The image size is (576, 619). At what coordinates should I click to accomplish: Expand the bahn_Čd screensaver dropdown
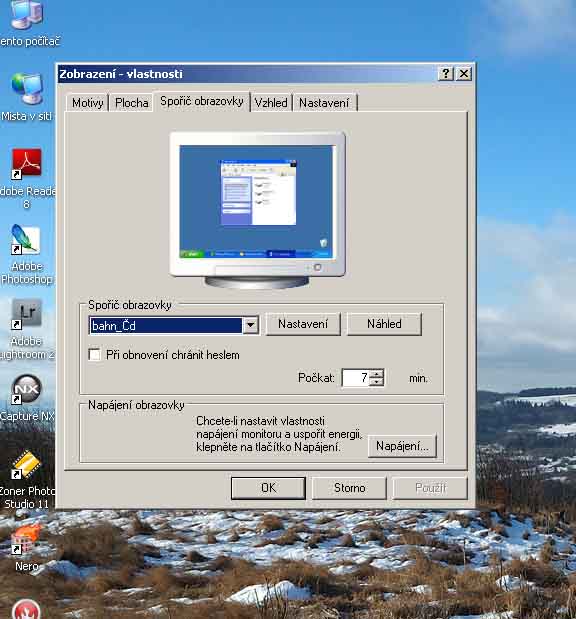coord(250,325)
